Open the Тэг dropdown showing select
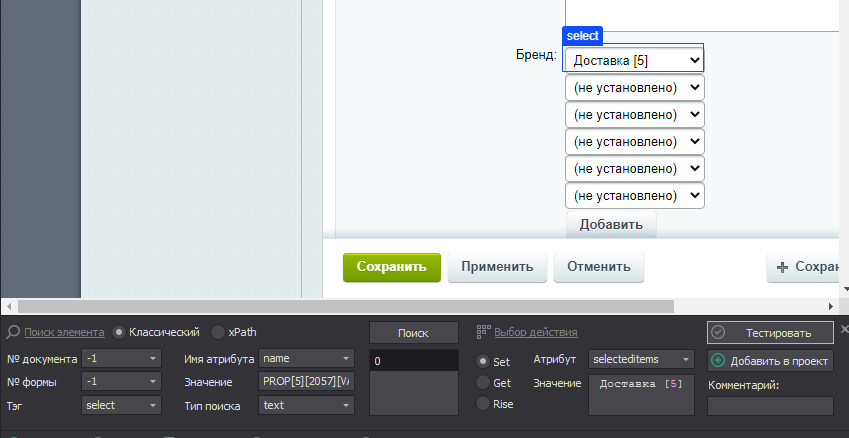This screenshot has height=438, width=849. click(x=121, y=405)
